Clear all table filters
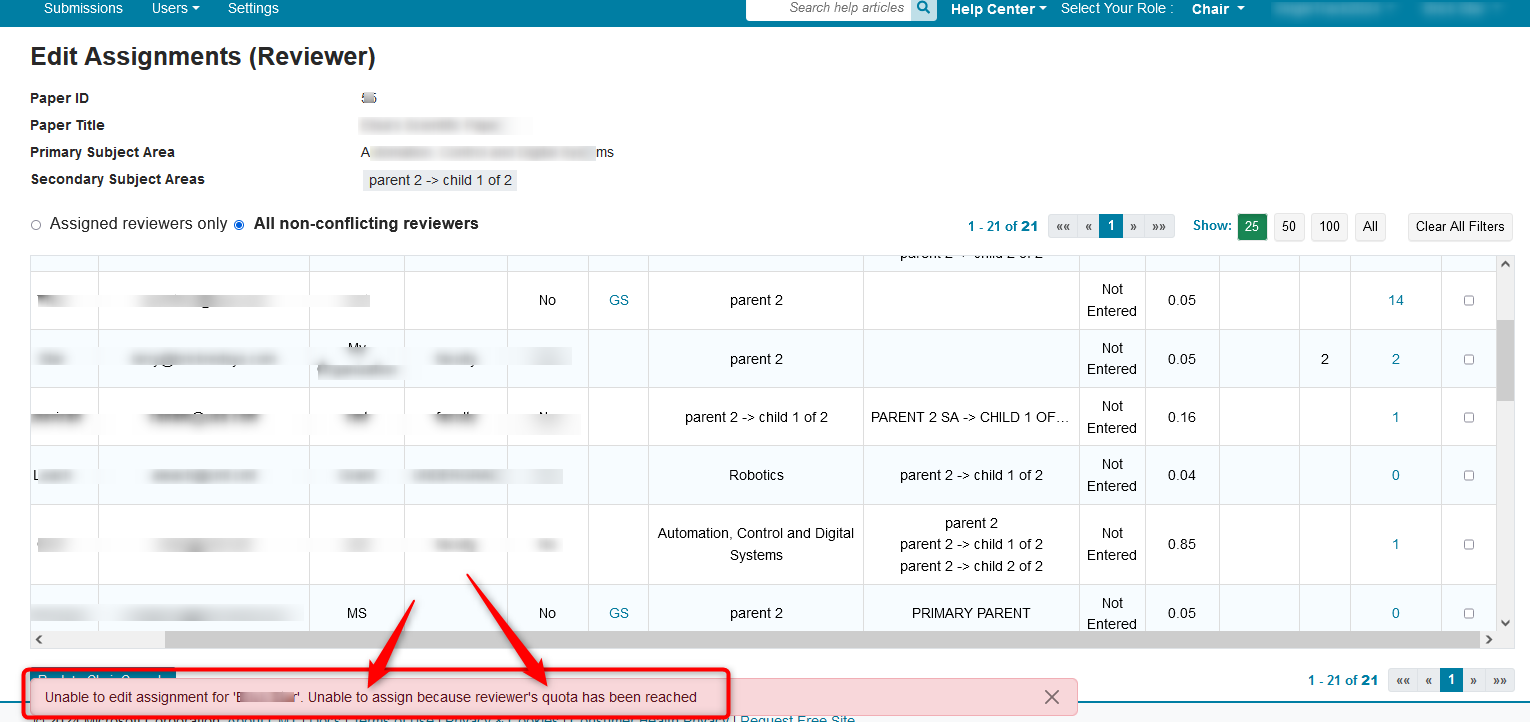The height and width of the screenshot is (722, 1530). [1459, 226]
